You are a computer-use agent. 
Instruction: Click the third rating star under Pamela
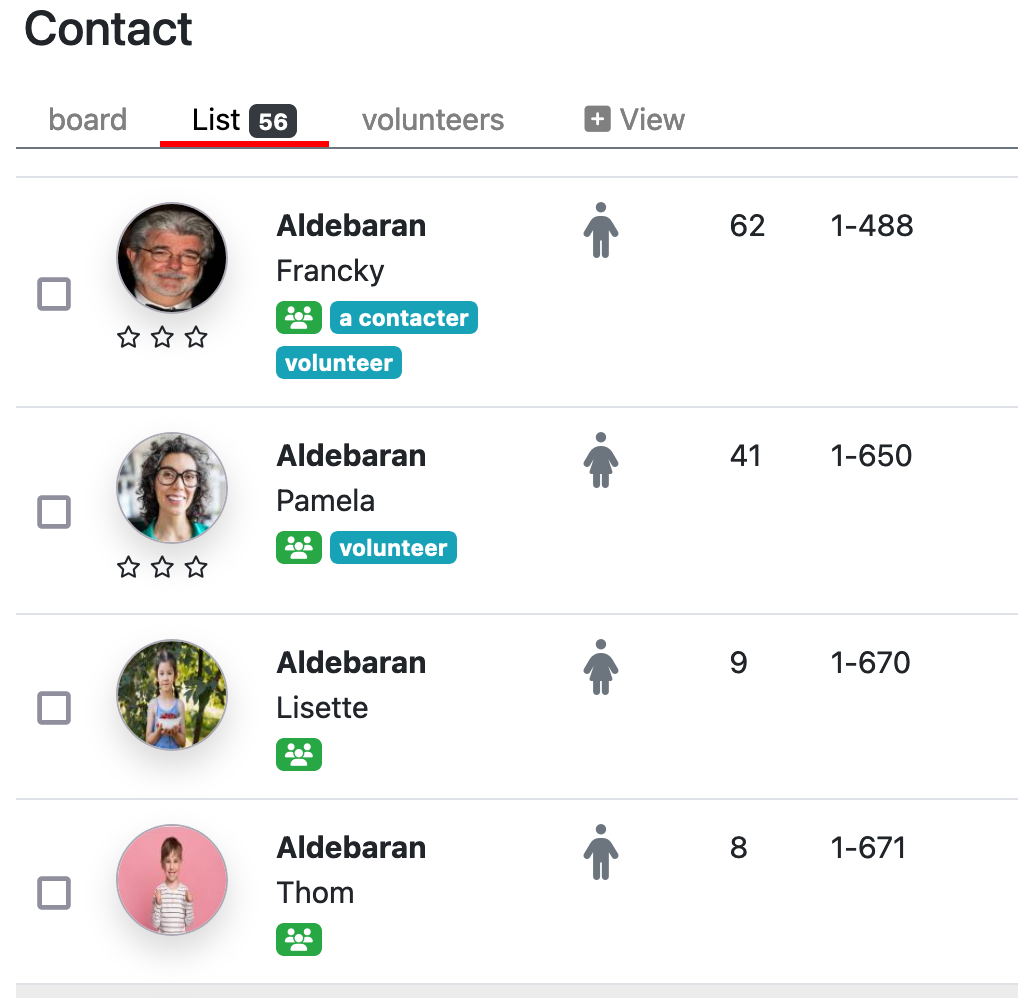[196, 568]
